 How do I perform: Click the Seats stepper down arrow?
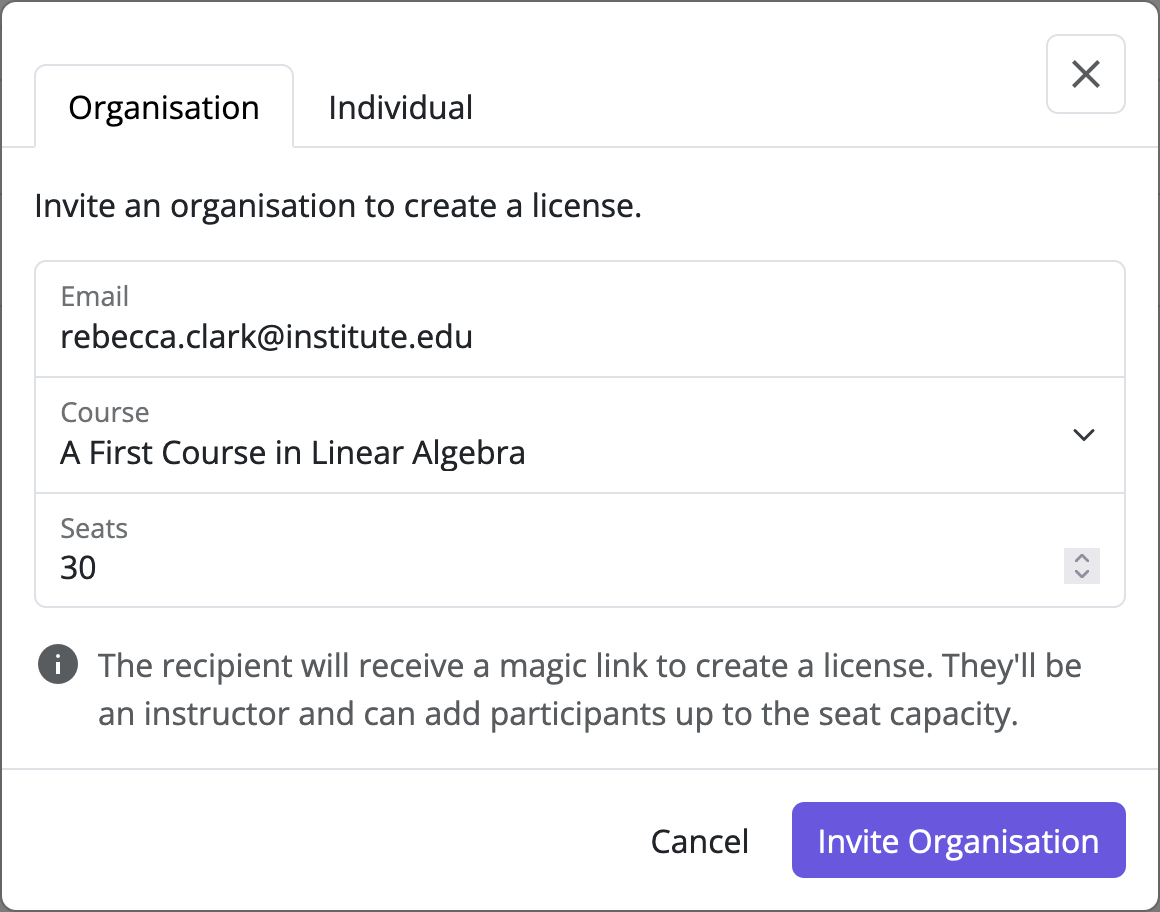[1081, 573]
